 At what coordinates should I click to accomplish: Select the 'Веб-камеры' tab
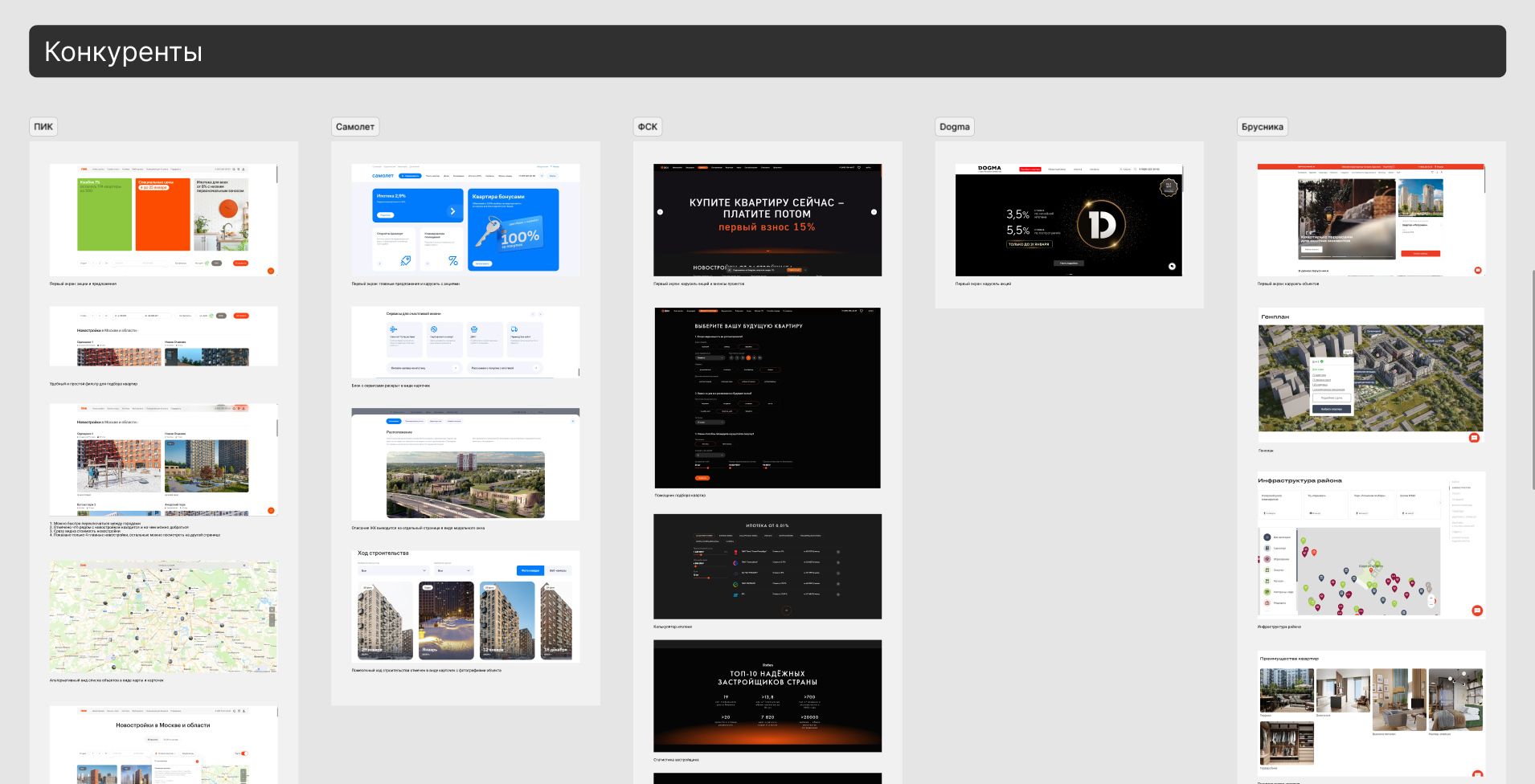[x=558, y=570]
